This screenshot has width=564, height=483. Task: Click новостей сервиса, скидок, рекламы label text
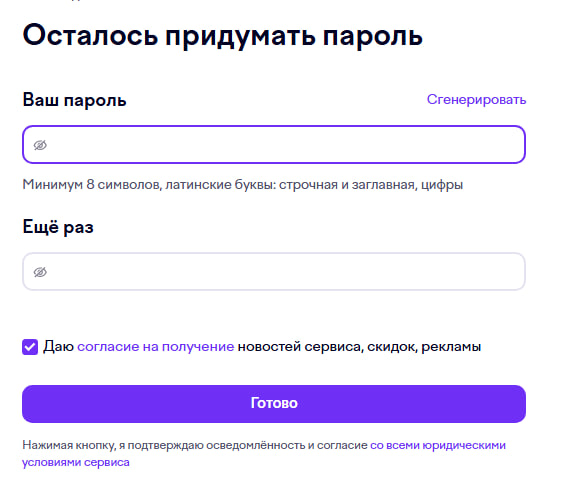coord(359,347)
